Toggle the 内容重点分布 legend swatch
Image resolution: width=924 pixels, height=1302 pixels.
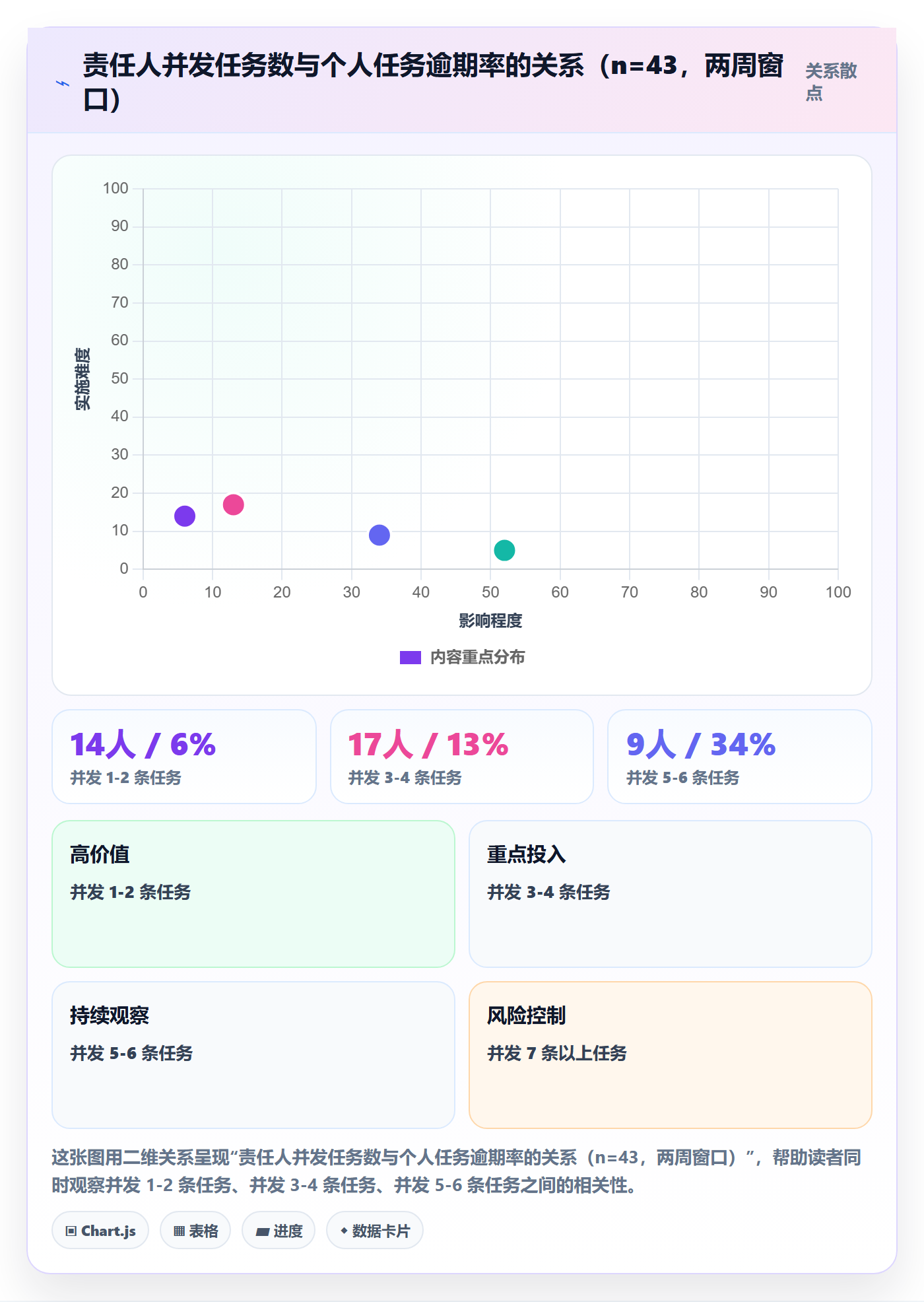411,658
